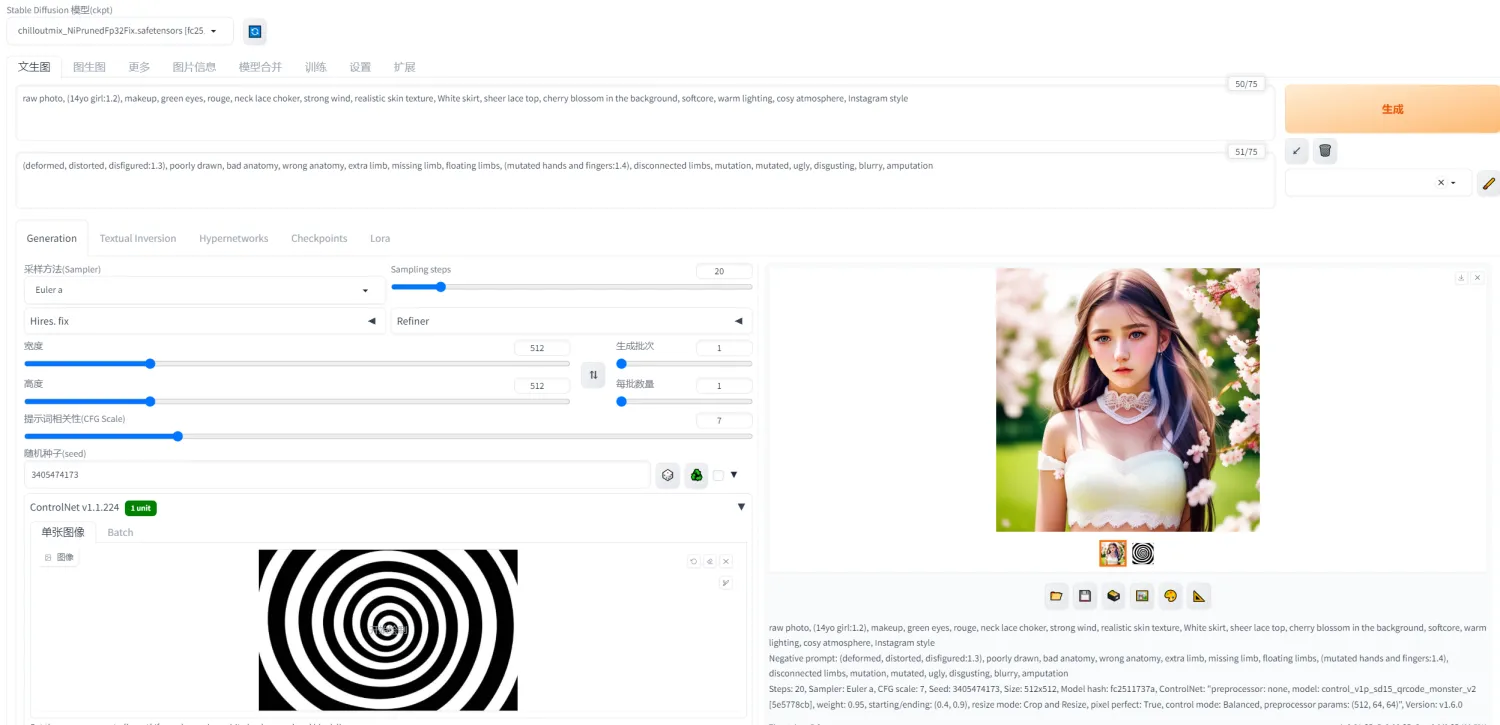
Task: Select the Textual Inversion sub-tab
Action: point(138,238)
